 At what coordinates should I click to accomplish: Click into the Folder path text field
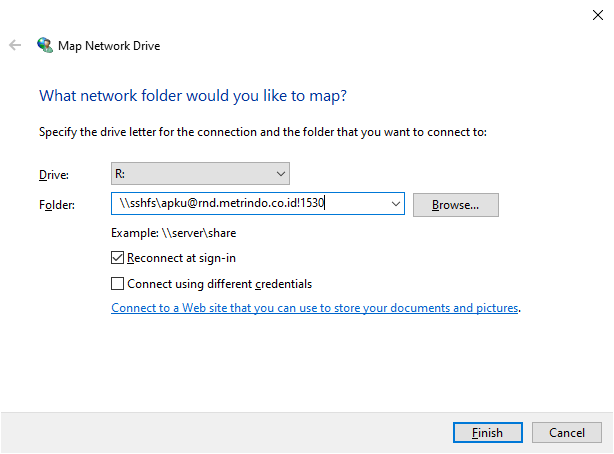(251, 203)
